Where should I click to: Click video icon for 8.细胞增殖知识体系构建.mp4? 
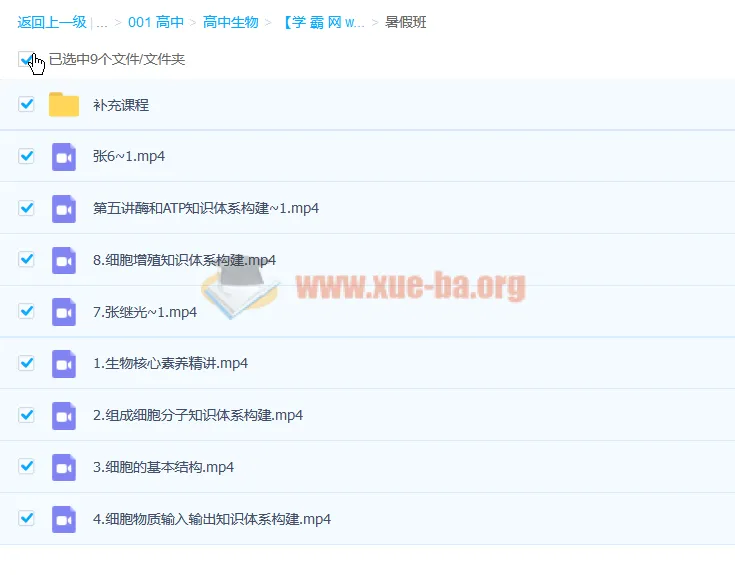coord(64,260)
